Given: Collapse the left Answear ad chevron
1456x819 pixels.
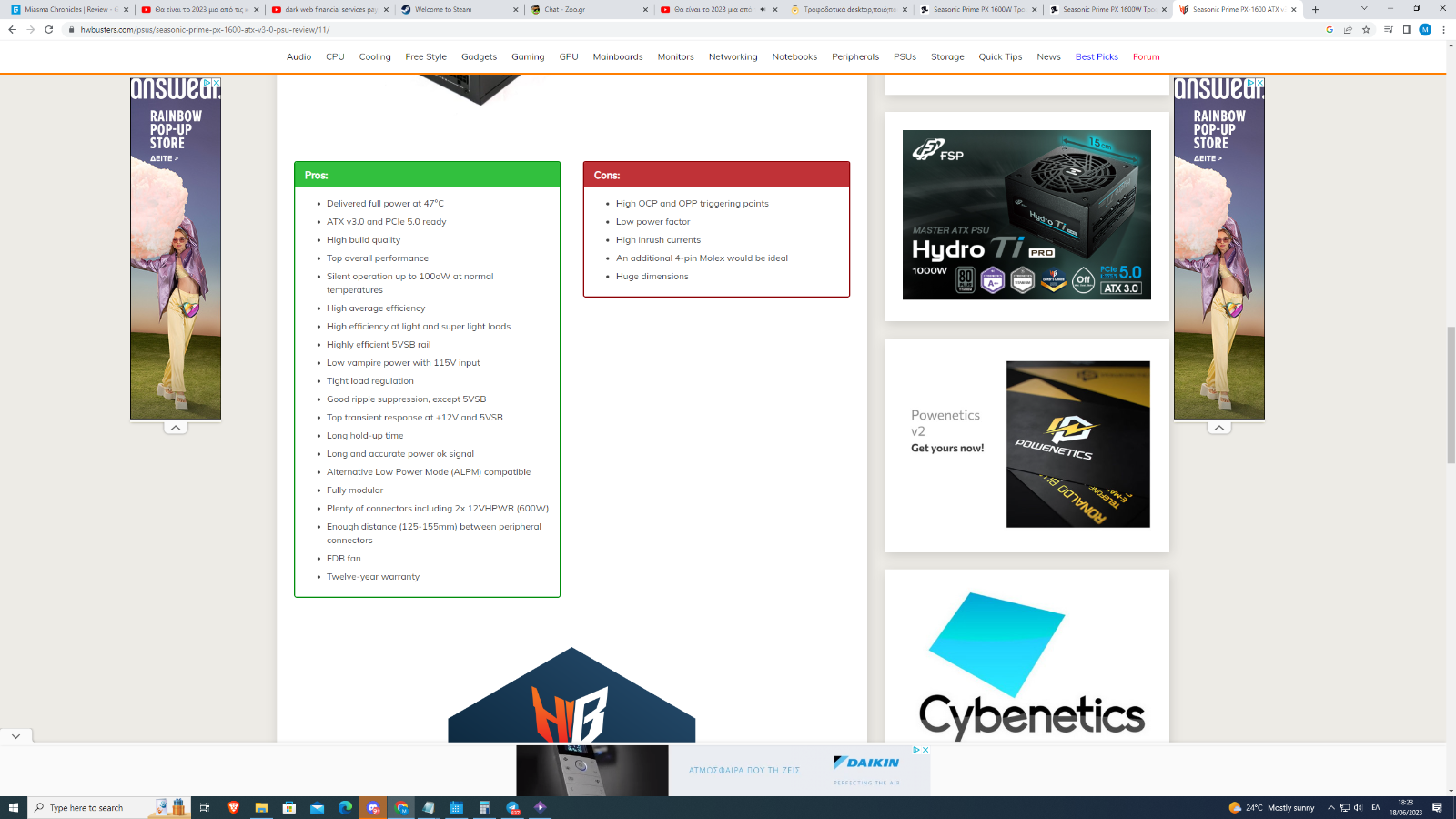Looking at the screenshot, I should tap(176, 428).
